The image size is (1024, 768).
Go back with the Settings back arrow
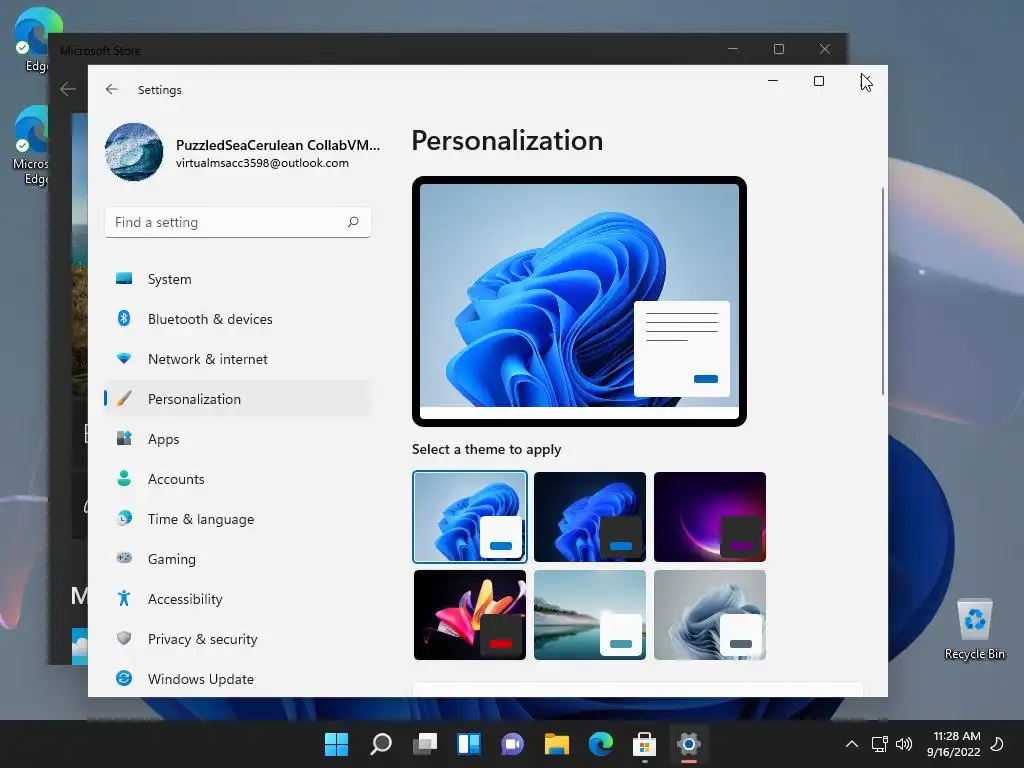pyautogui.click(x=112, y=89)
